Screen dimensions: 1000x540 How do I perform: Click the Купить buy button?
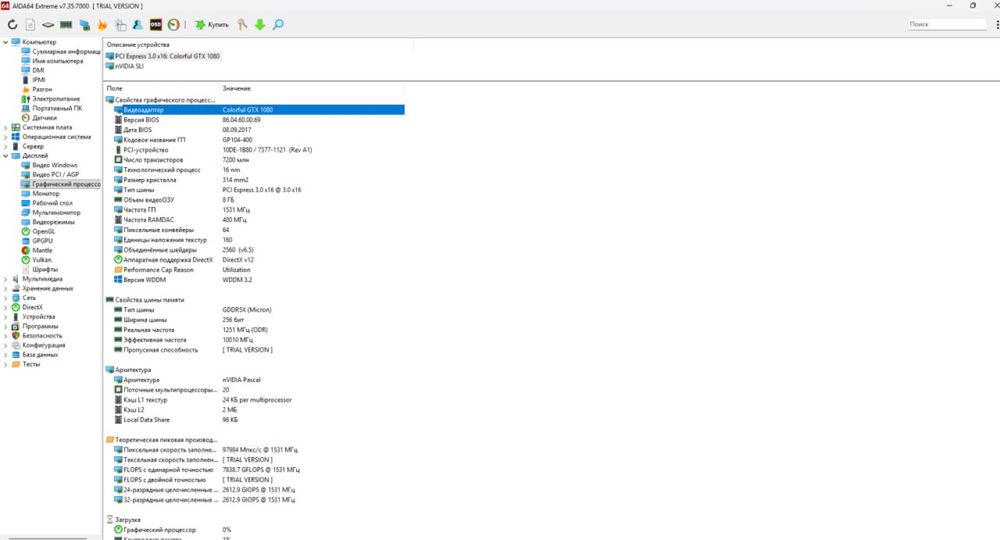[212, 25]
